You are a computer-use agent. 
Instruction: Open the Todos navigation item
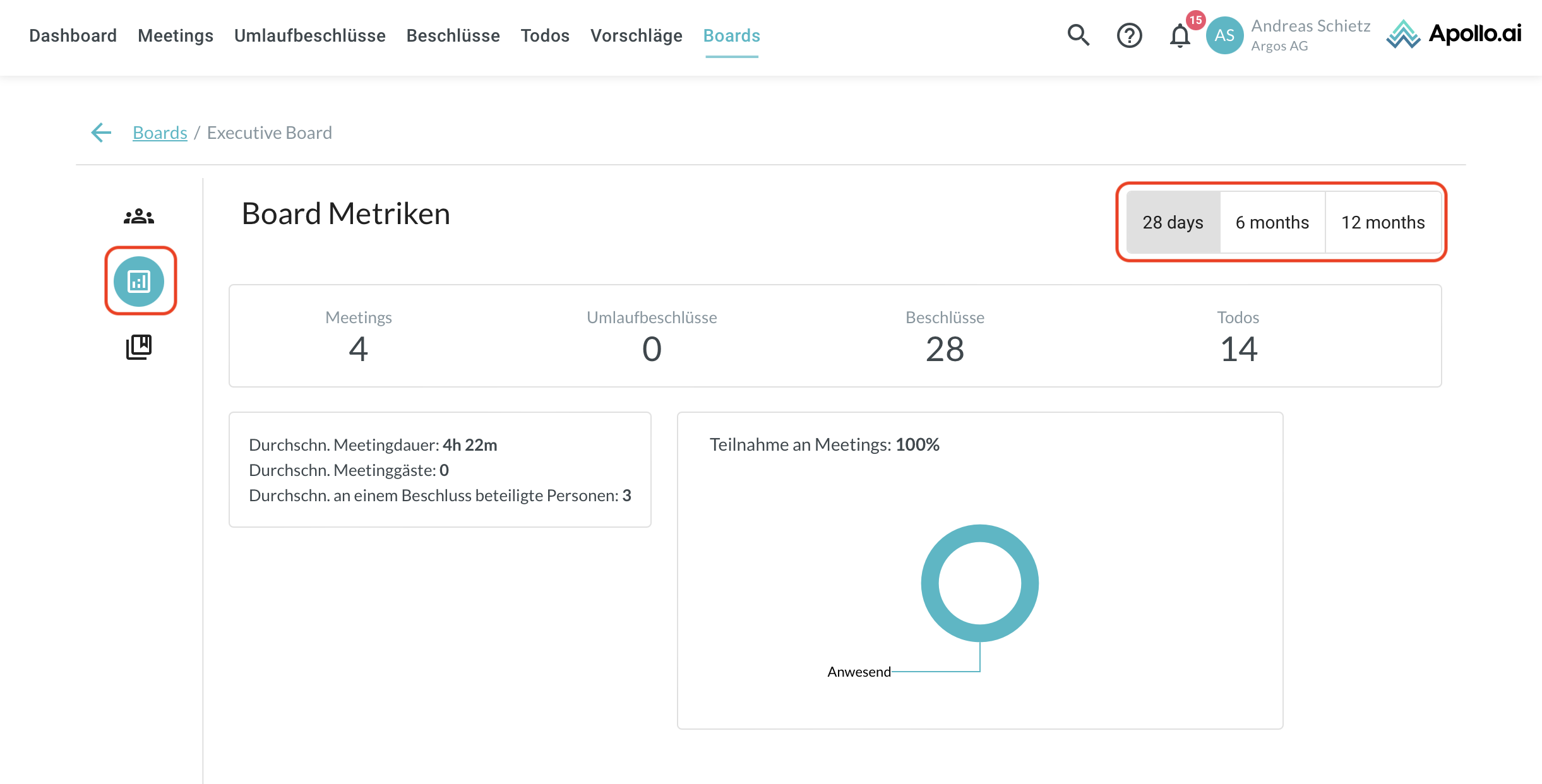[545, 35]
